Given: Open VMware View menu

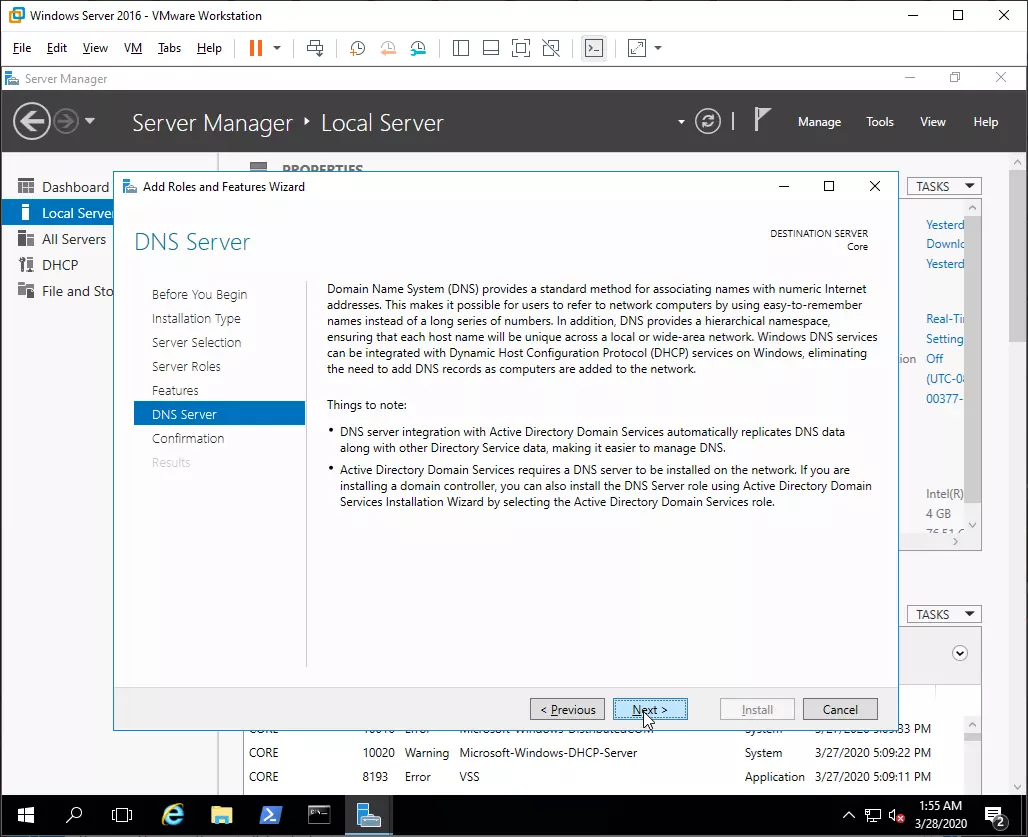Looking at the screenshot, I should (x=95, y=48).
